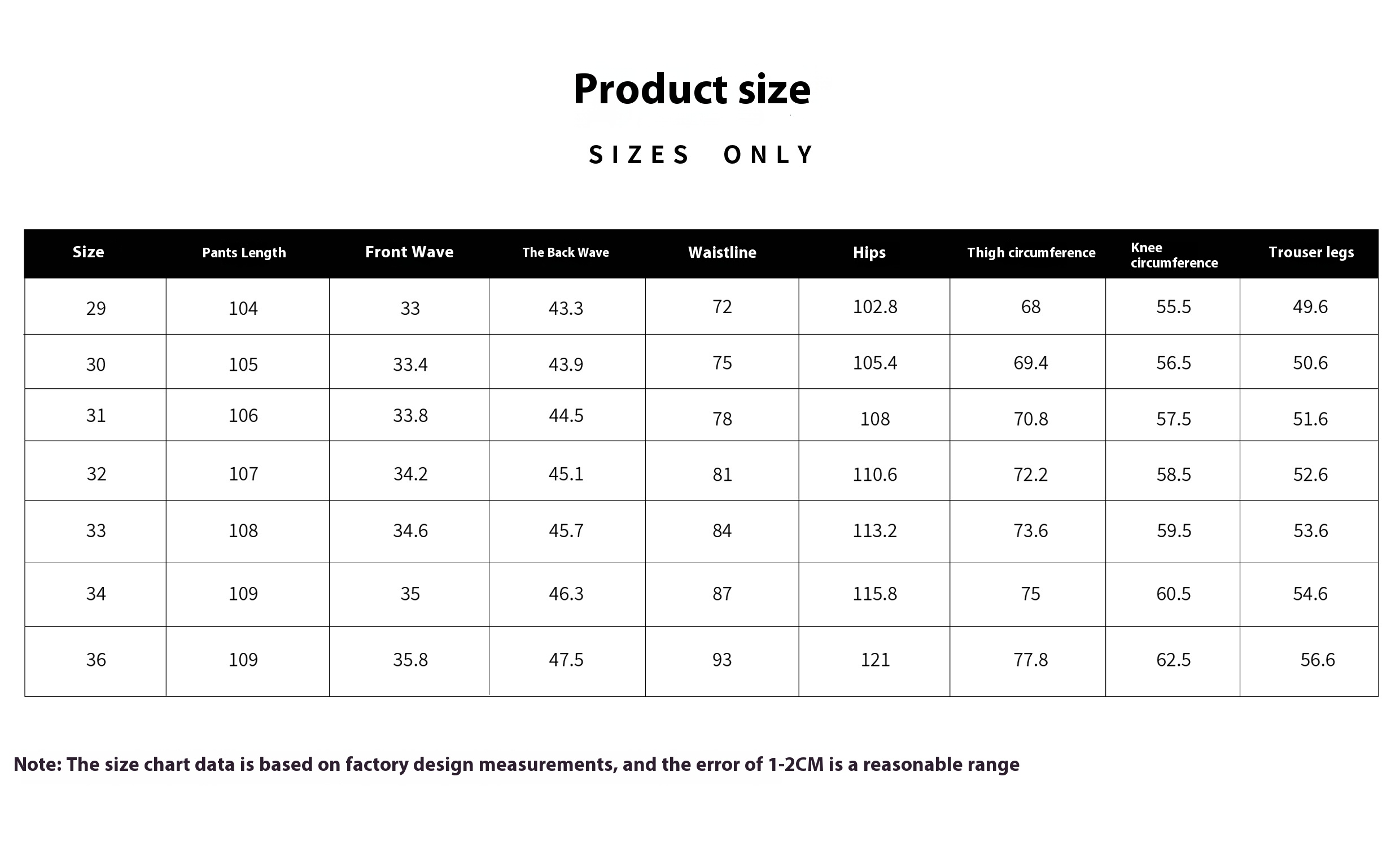This screenshot has width=1400, height=860.
Task: Select waistline value 93
Action: pos(723,660)
